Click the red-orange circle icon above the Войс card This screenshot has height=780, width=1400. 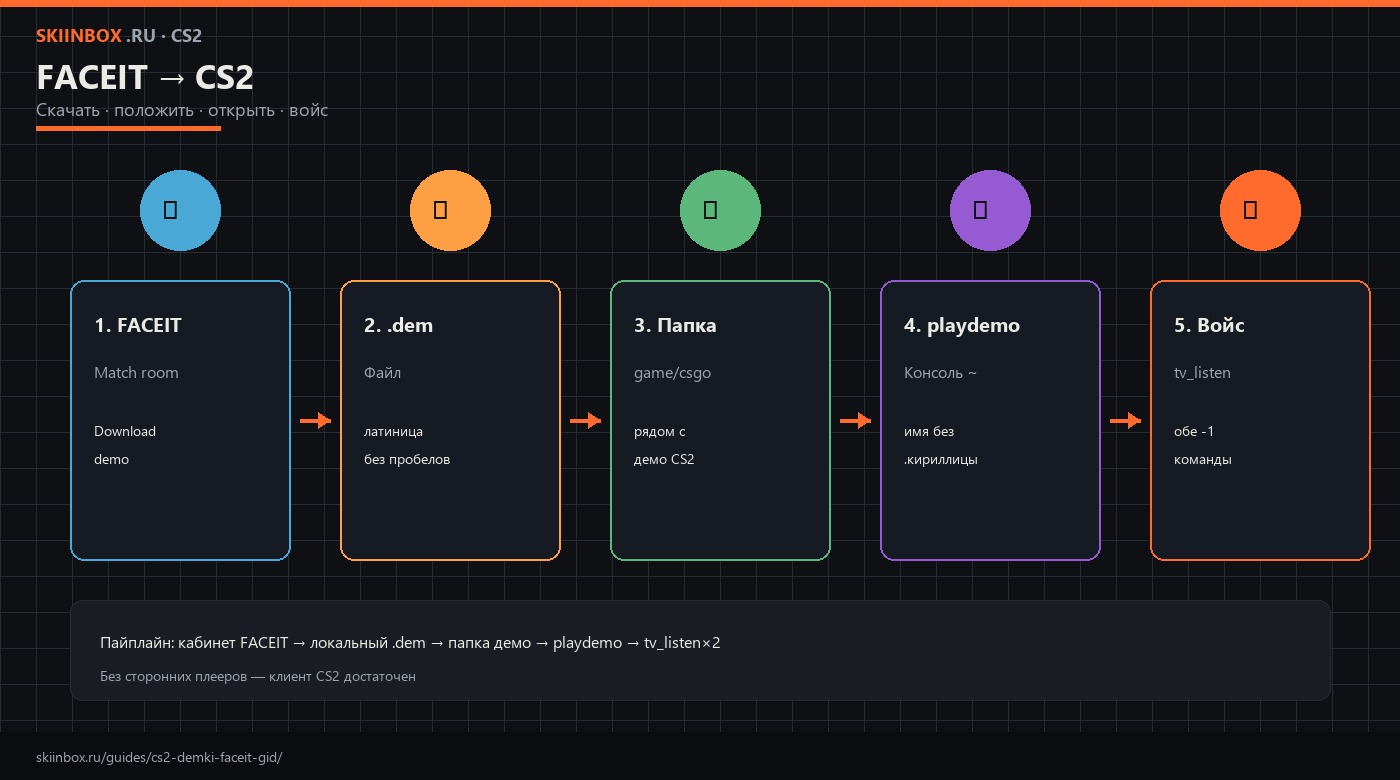coord(1260,210)
